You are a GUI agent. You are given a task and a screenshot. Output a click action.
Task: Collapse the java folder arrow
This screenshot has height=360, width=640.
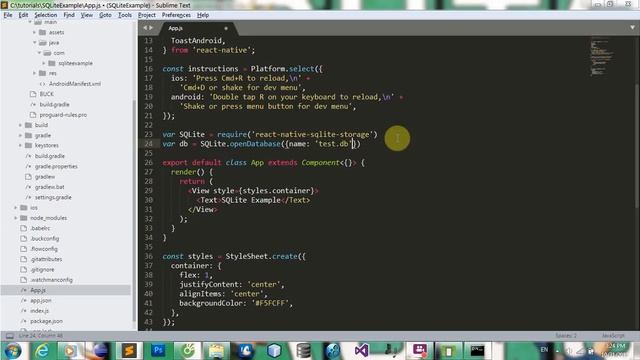[35, 42]
